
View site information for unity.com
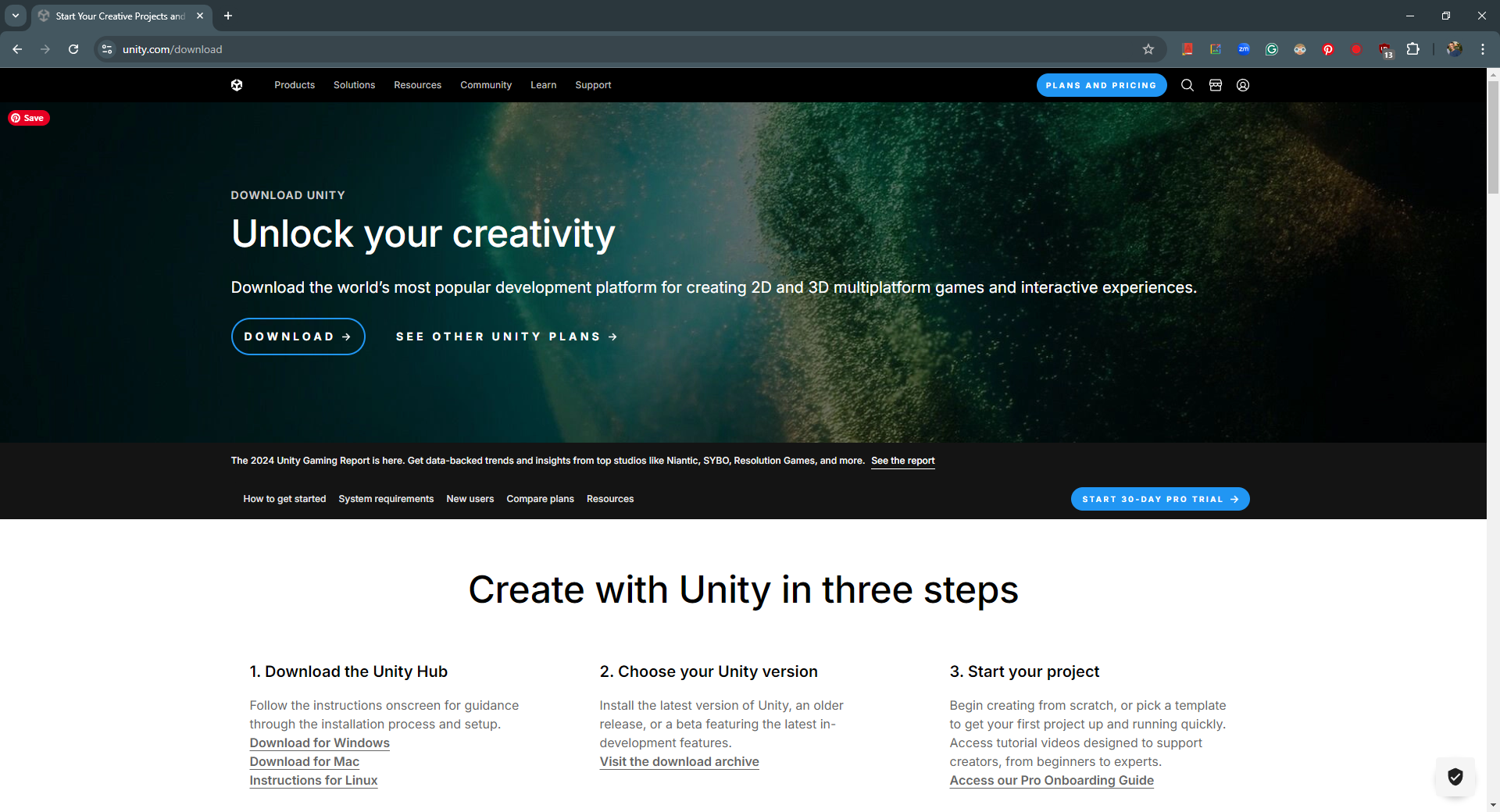107,49
